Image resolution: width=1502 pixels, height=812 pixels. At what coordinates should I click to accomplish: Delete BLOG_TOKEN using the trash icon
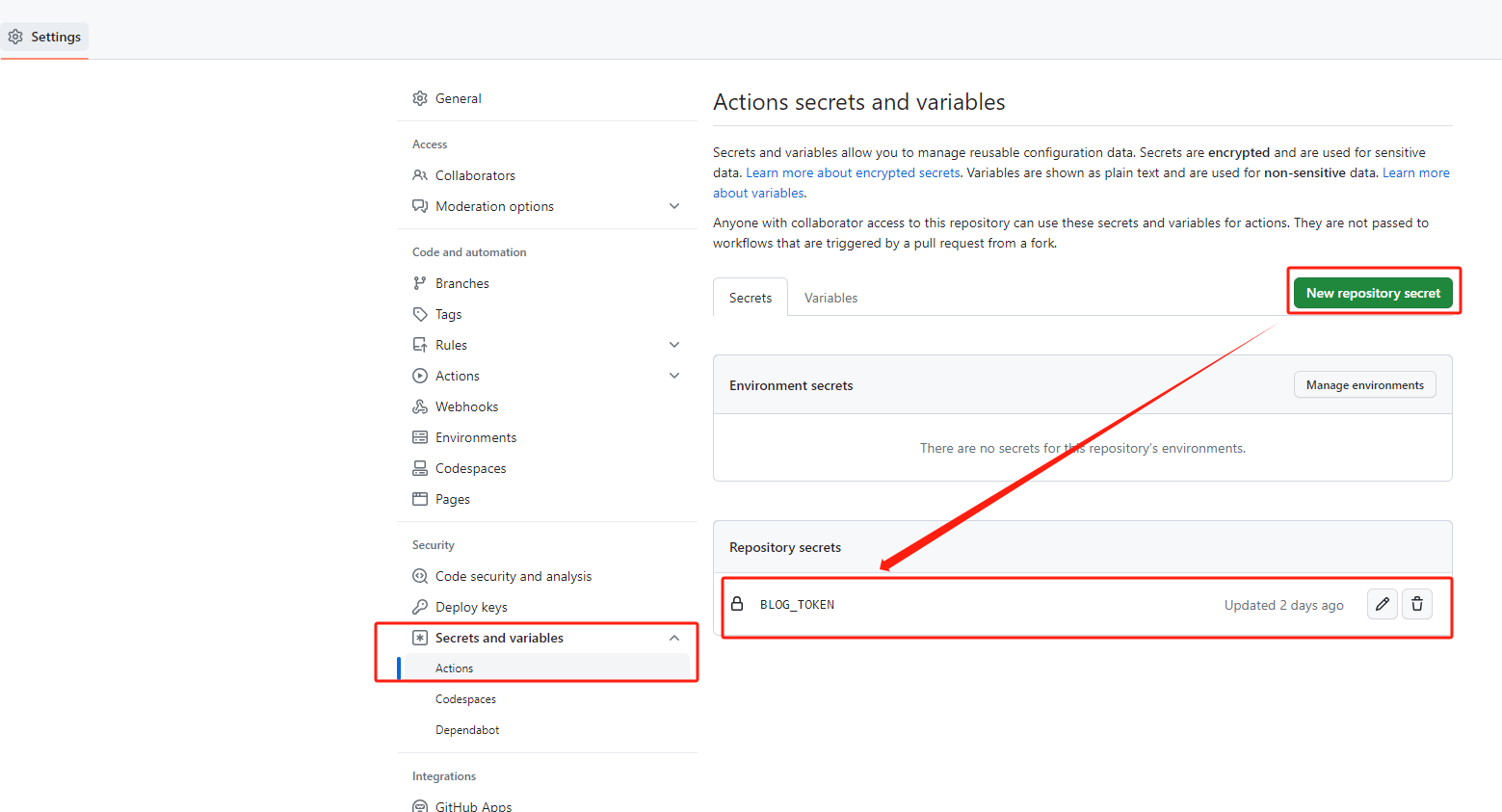(x=1416, y=604)
